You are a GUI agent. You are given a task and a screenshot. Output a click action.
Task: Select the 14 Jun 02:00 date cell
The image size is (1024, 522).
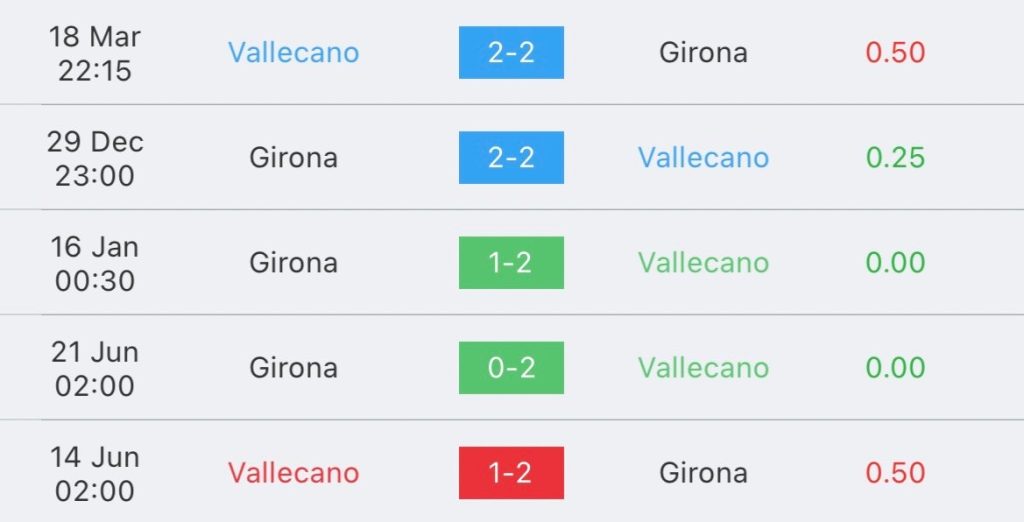pyautogui.click(x=95, y=474)
